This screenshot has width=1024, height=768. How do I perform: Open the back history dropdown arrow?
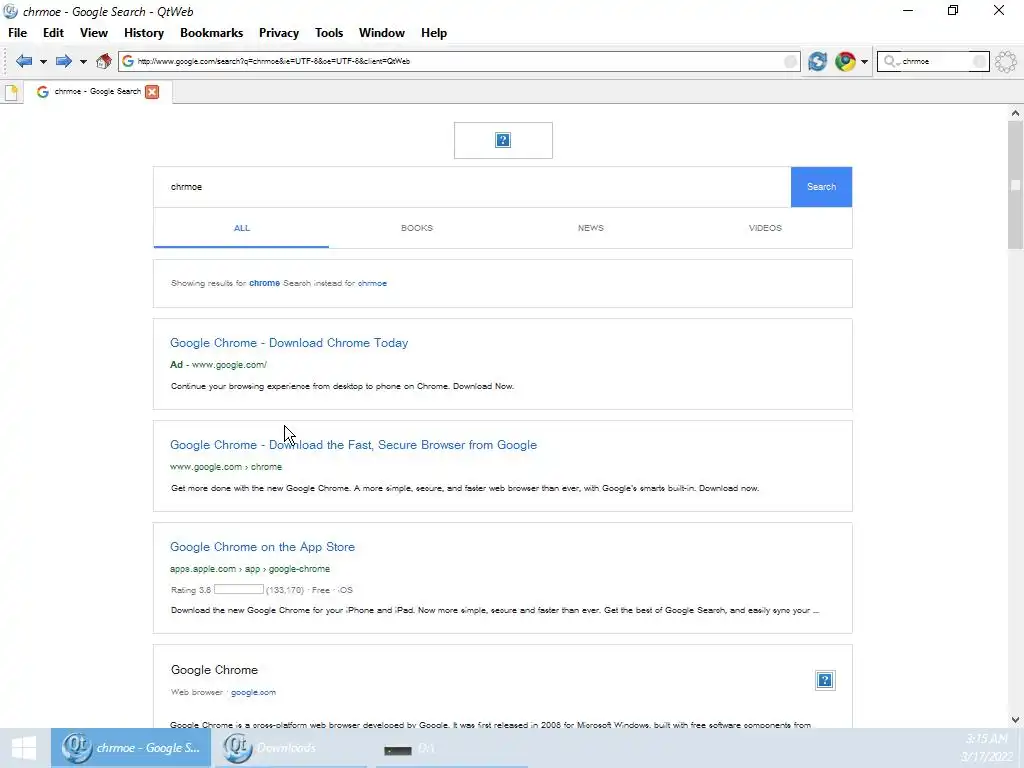tap(43, 62)
